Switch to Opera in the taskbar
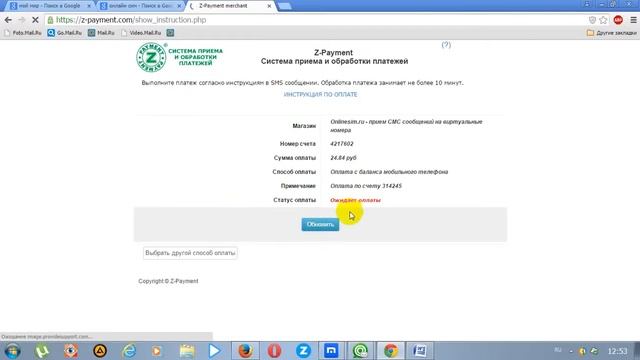The height and width of the screenshot is (360, 640). (x=274, y=351)
